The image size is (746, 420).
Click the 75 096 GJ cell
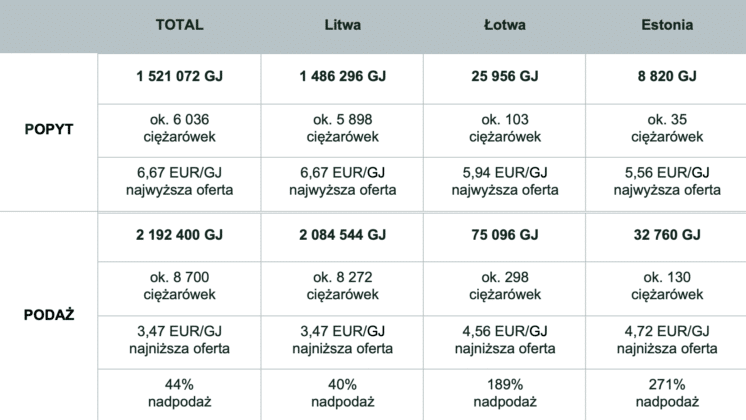coord(505,237)
